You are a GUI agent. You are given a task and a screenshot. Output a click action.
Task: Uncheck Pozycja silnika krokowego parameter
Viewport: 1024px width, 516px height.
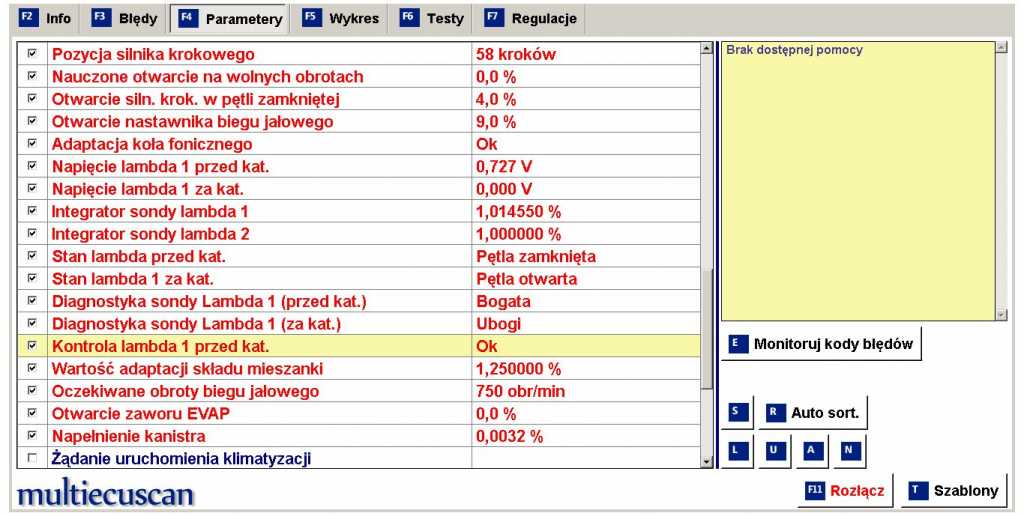tap(32, 54)
